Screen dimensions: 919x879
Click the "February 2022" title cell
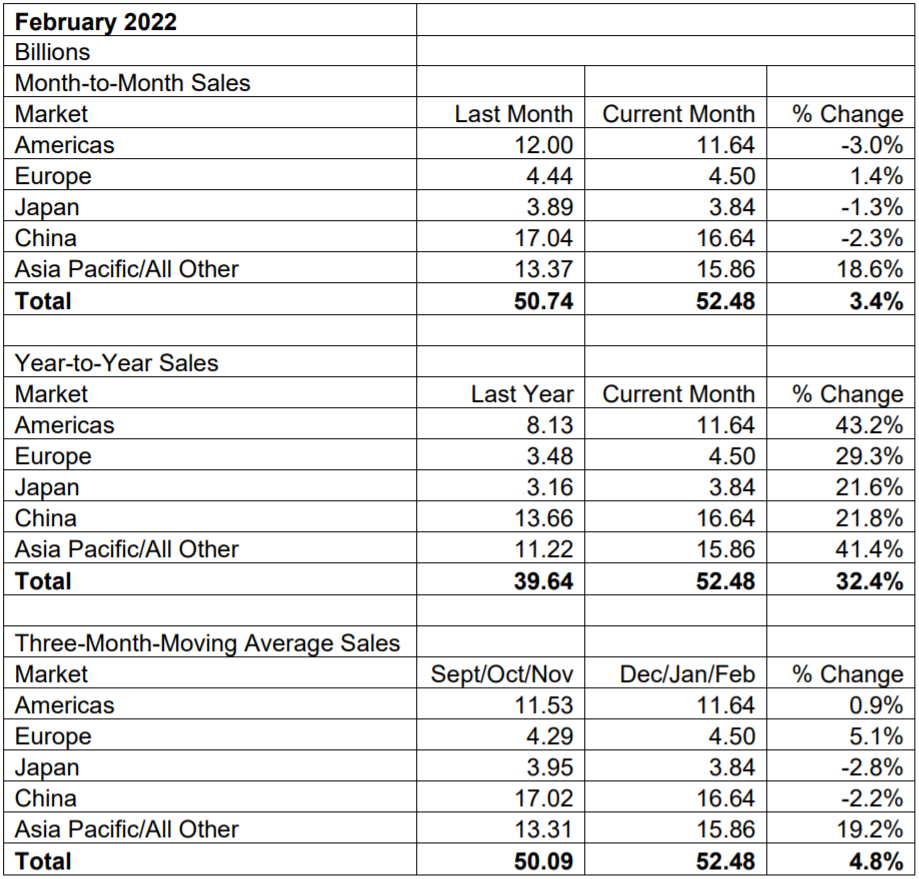(x=96, y=21)
